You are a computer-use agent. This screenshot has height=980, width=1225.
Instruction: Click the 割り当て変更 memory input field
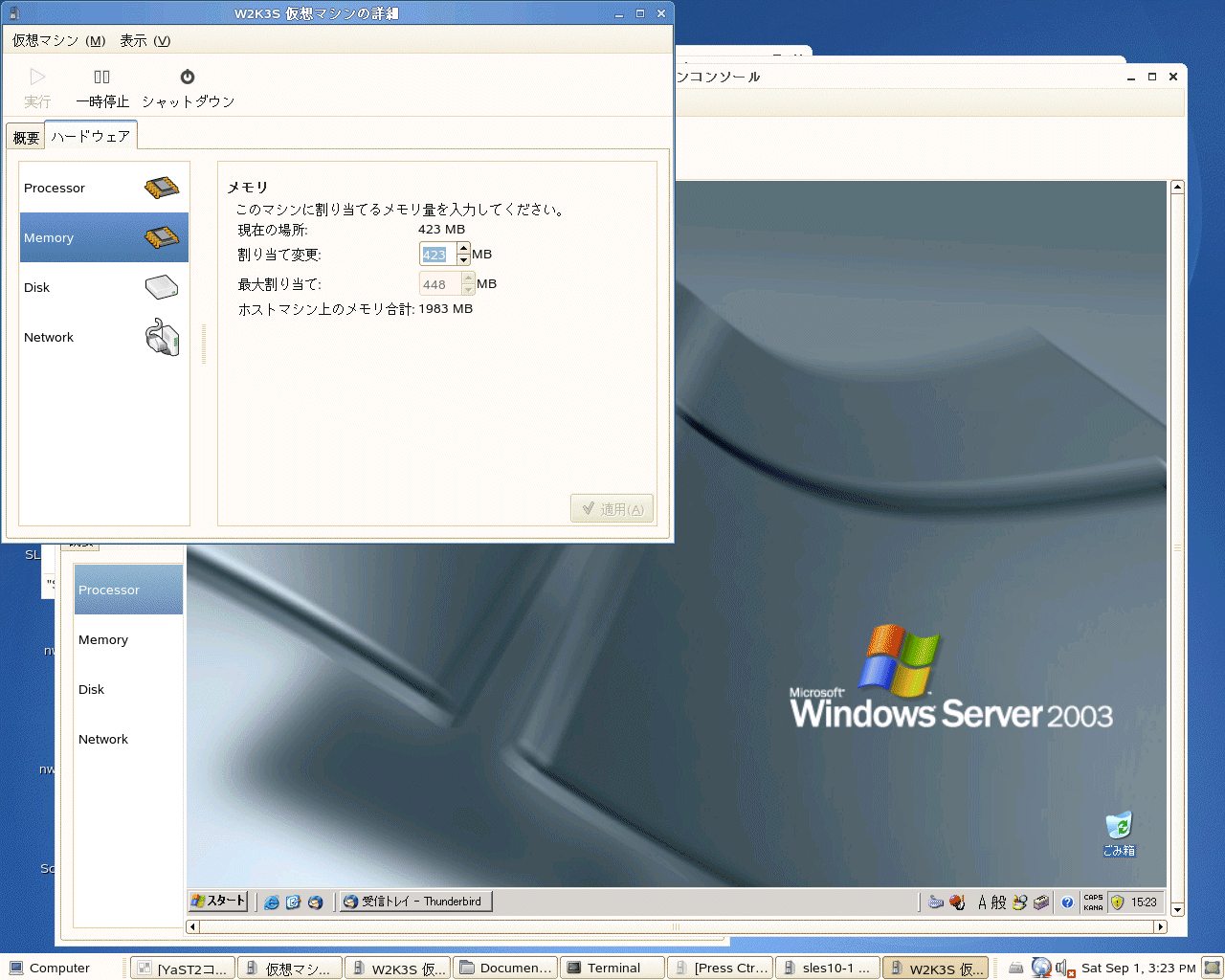click(438, 255)
